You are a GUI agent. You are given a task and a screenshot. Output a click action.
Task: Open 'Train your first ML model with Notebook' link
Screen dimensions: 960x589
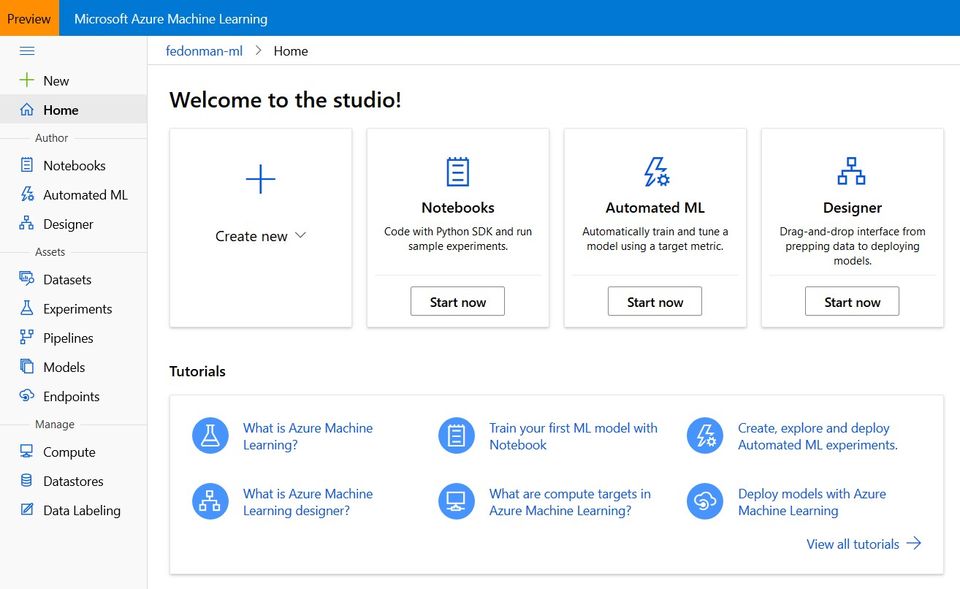tap(573, 436)
